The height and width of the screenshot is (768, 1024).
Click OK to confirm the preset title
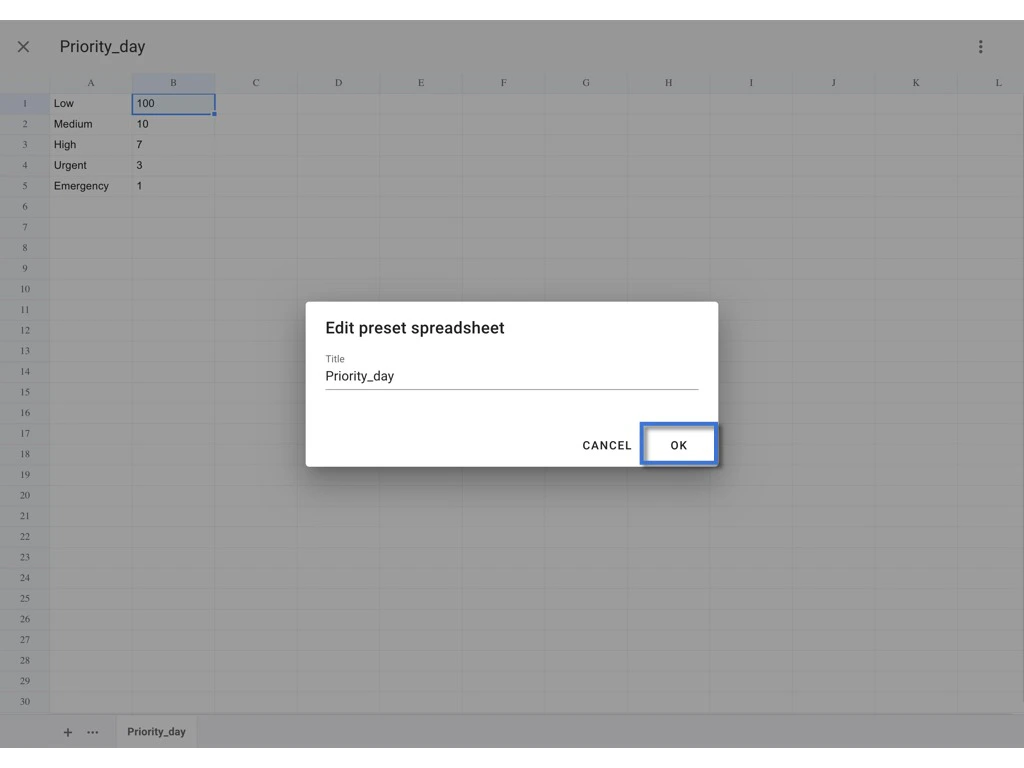point(679,445)
